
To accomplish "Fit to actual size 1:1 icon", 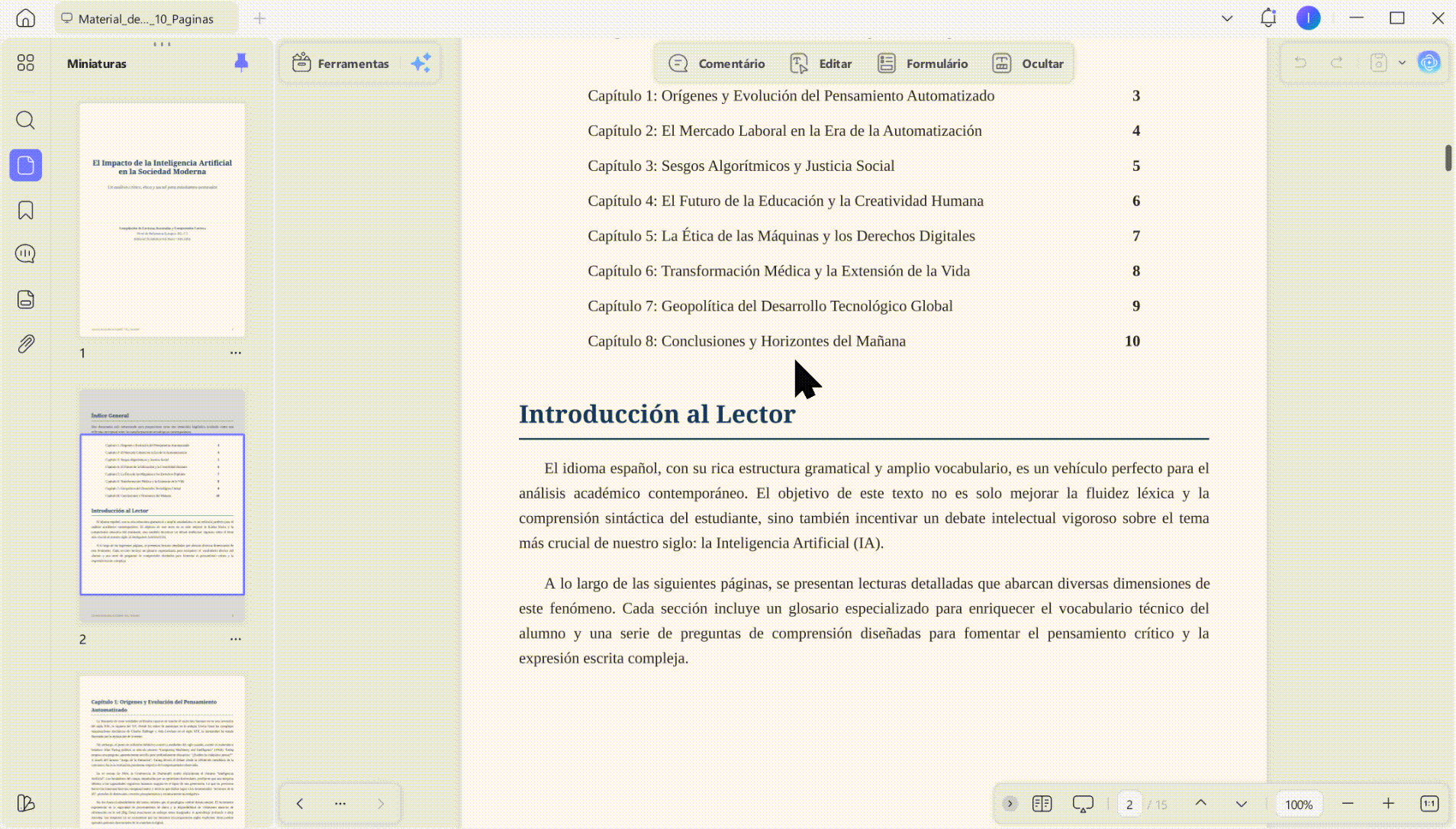I will 1429,803.
